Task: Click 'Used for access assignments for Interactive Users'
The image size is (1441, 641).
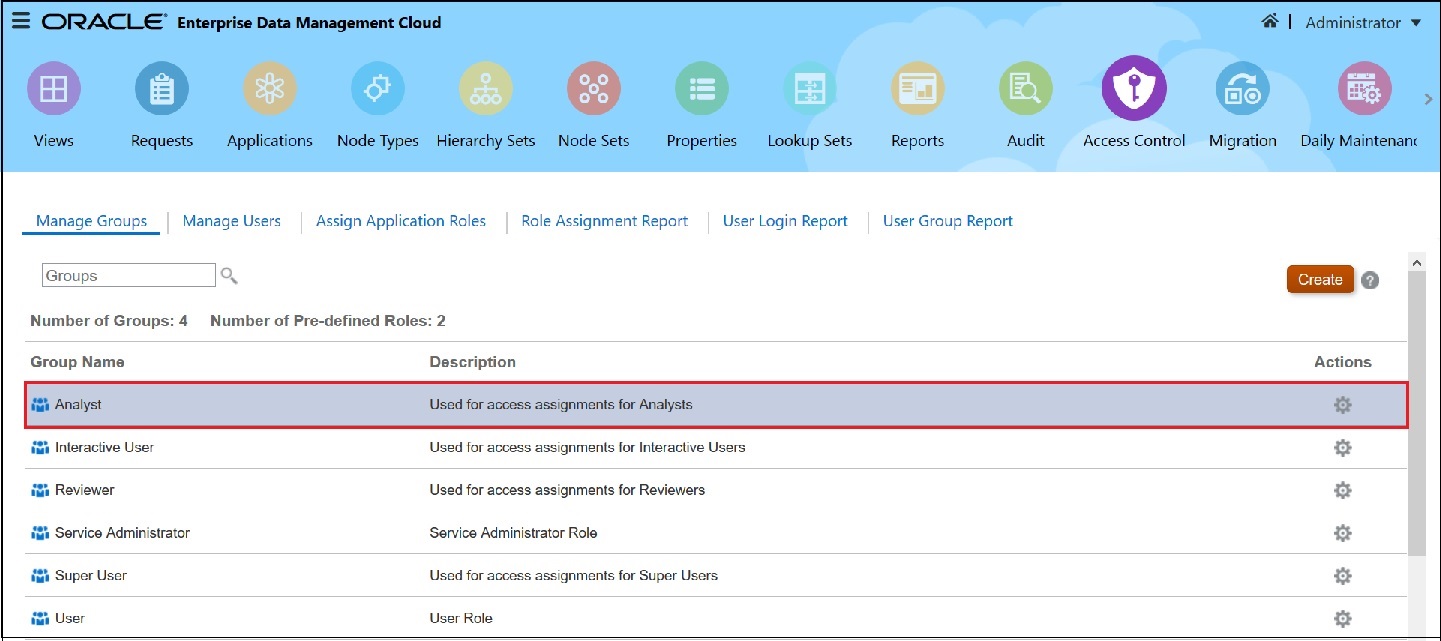Action: (x=587, y=447)
